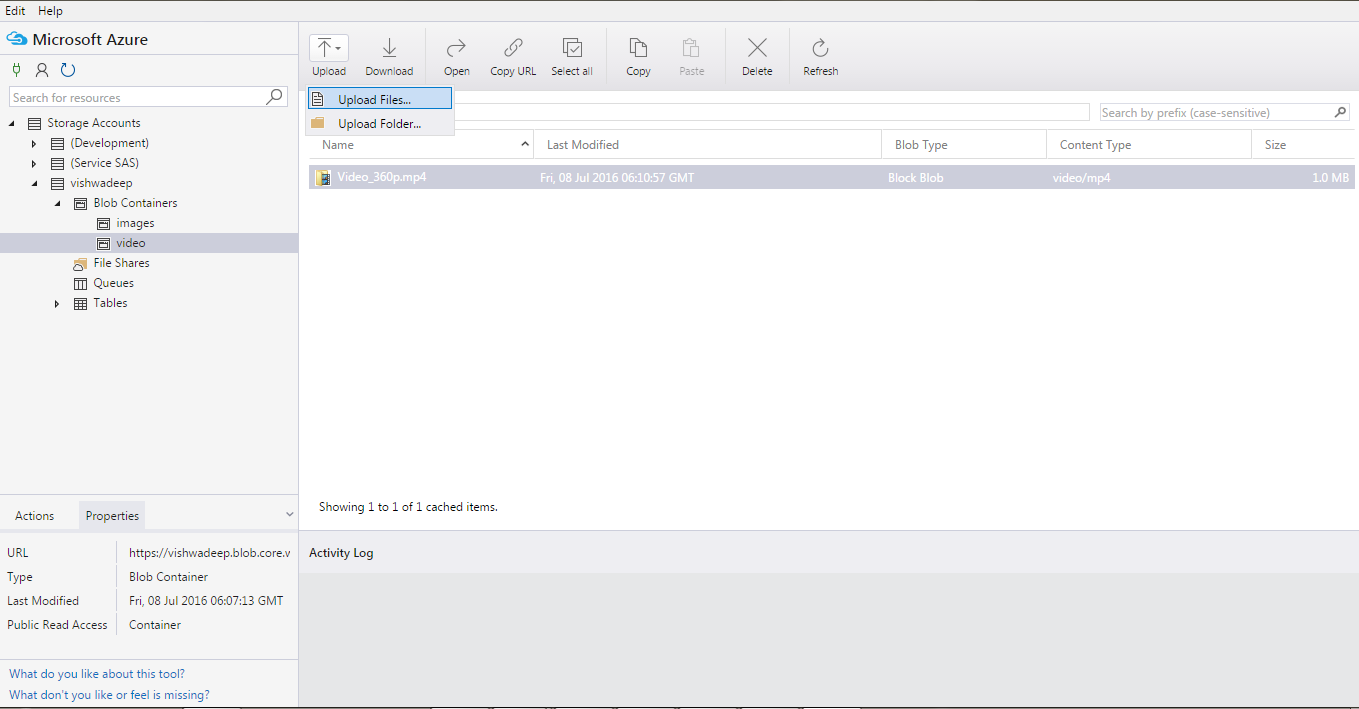1359x709 pixels.
Task: Click the Type property value Blob Container
Action: (169, 577)
